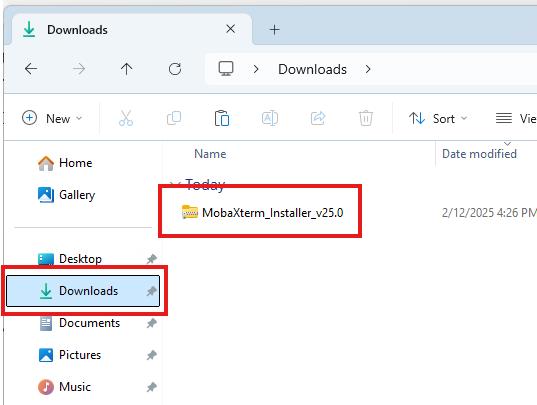Expand chevron after the This PC icon
The width and height of the screenshot is (537, 405).
tap(256, 69)
